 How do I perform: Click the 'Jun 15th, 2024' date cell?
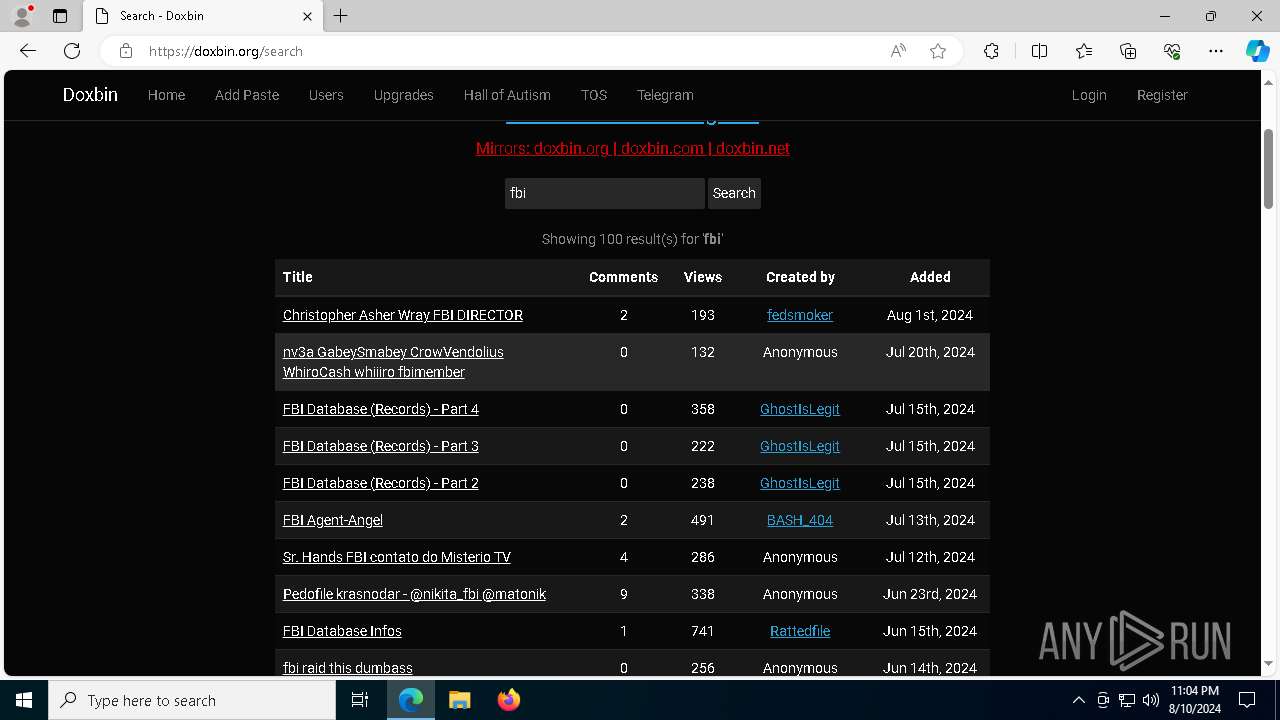930,631
